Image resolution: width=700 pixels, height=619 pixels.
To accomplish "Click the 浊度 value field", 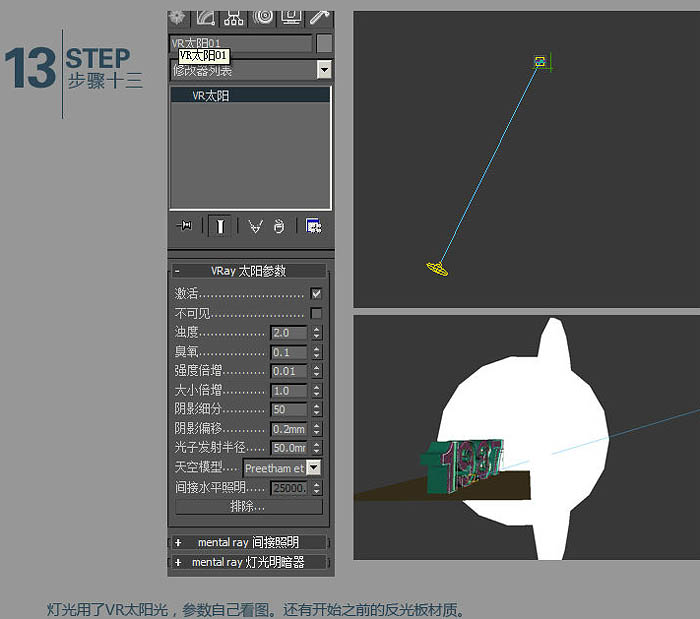I will click(288, 333).
